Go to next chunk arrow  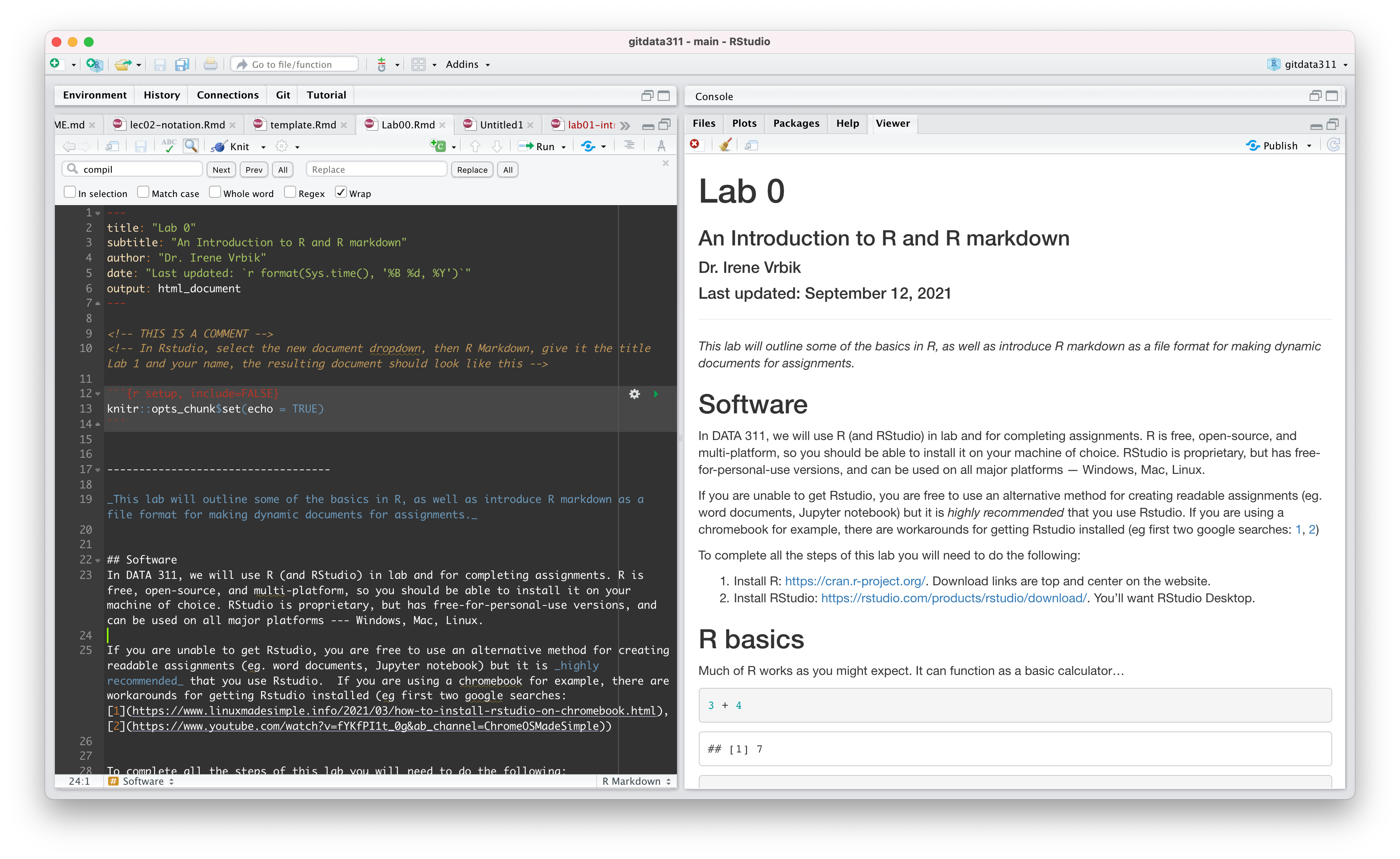[x=497, y=146]
